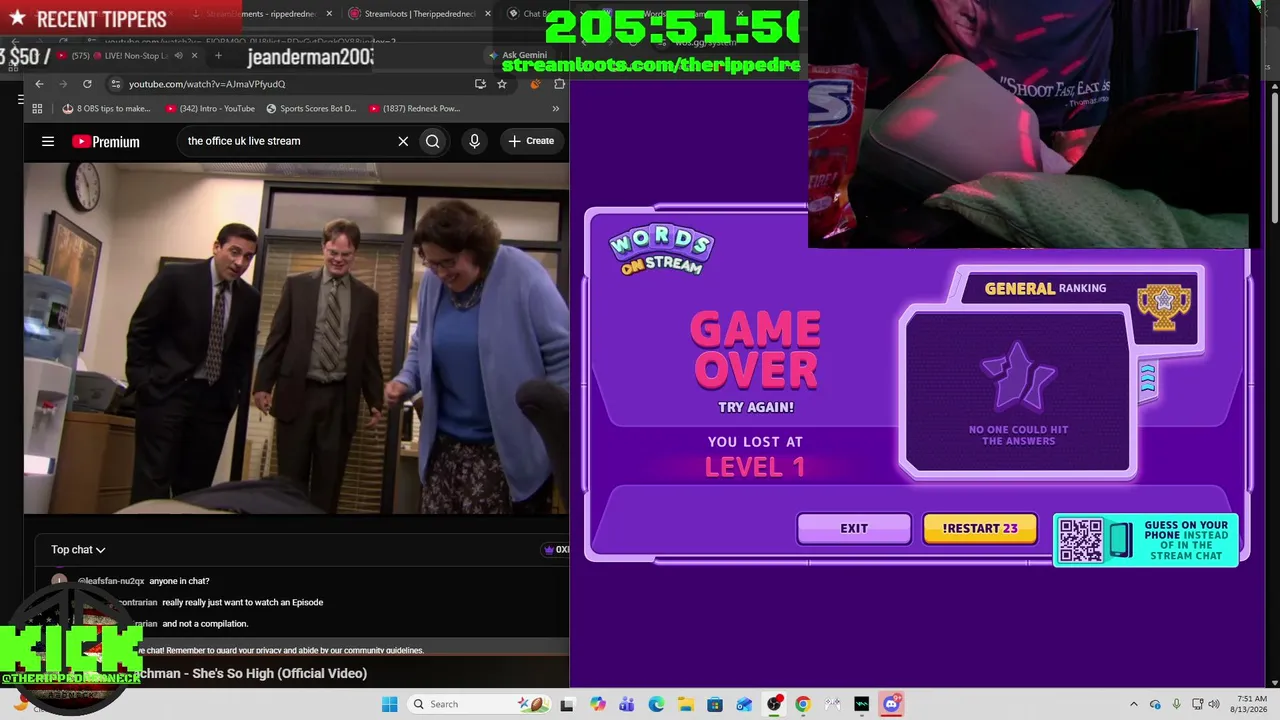Open the YouTube Create button
The image size is (1280, 720).
click(x=530, y=141)
